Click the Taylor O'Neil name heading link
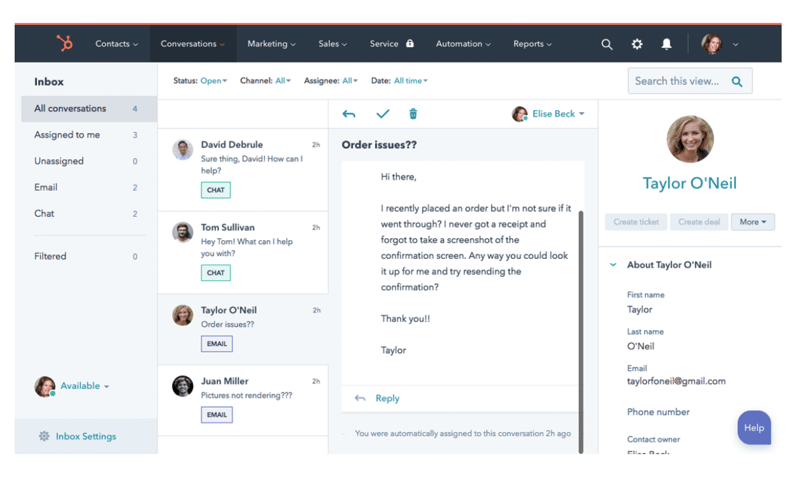 click(x=690, y=183)
